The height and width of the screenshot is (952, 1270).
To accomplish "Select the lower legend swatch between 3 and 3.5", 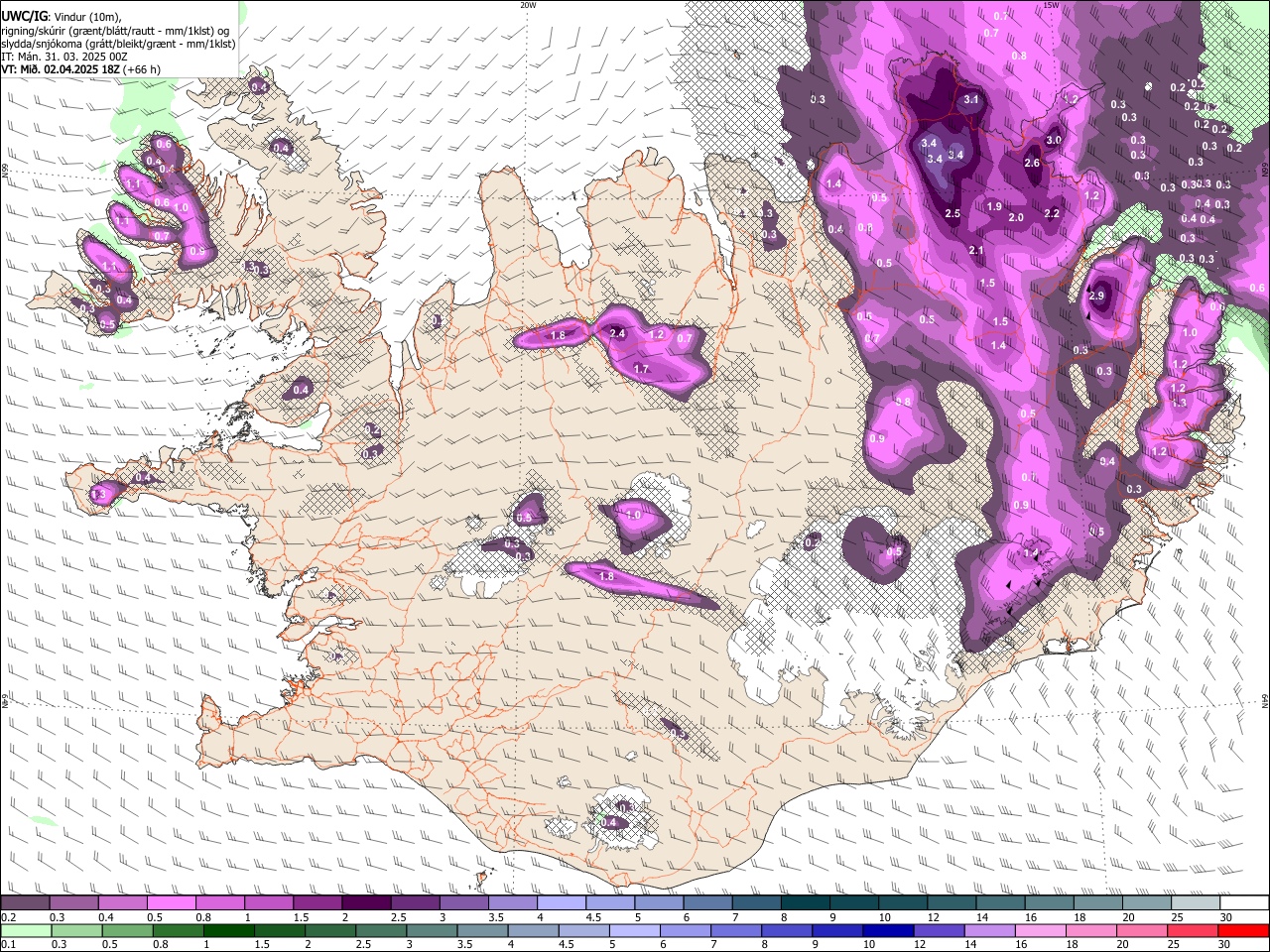I will coord(432,930).
